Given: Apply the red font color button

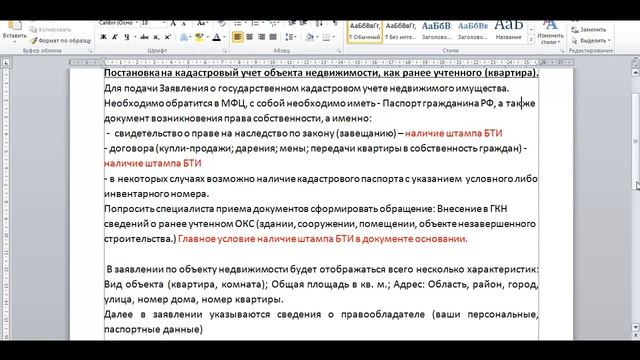Looking at the screenshot, I should click(217, 37).
